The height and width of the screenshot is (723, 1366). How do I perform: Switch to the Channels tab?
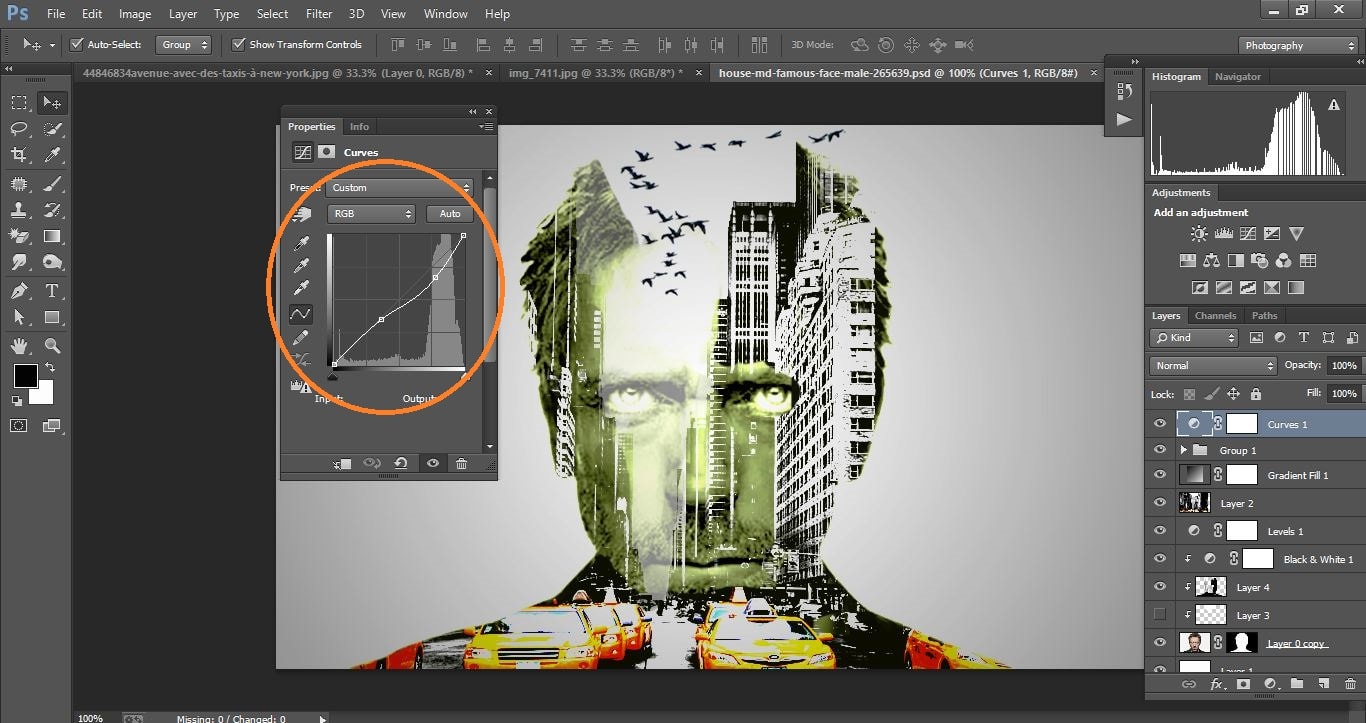click(x=1215, y=315)
